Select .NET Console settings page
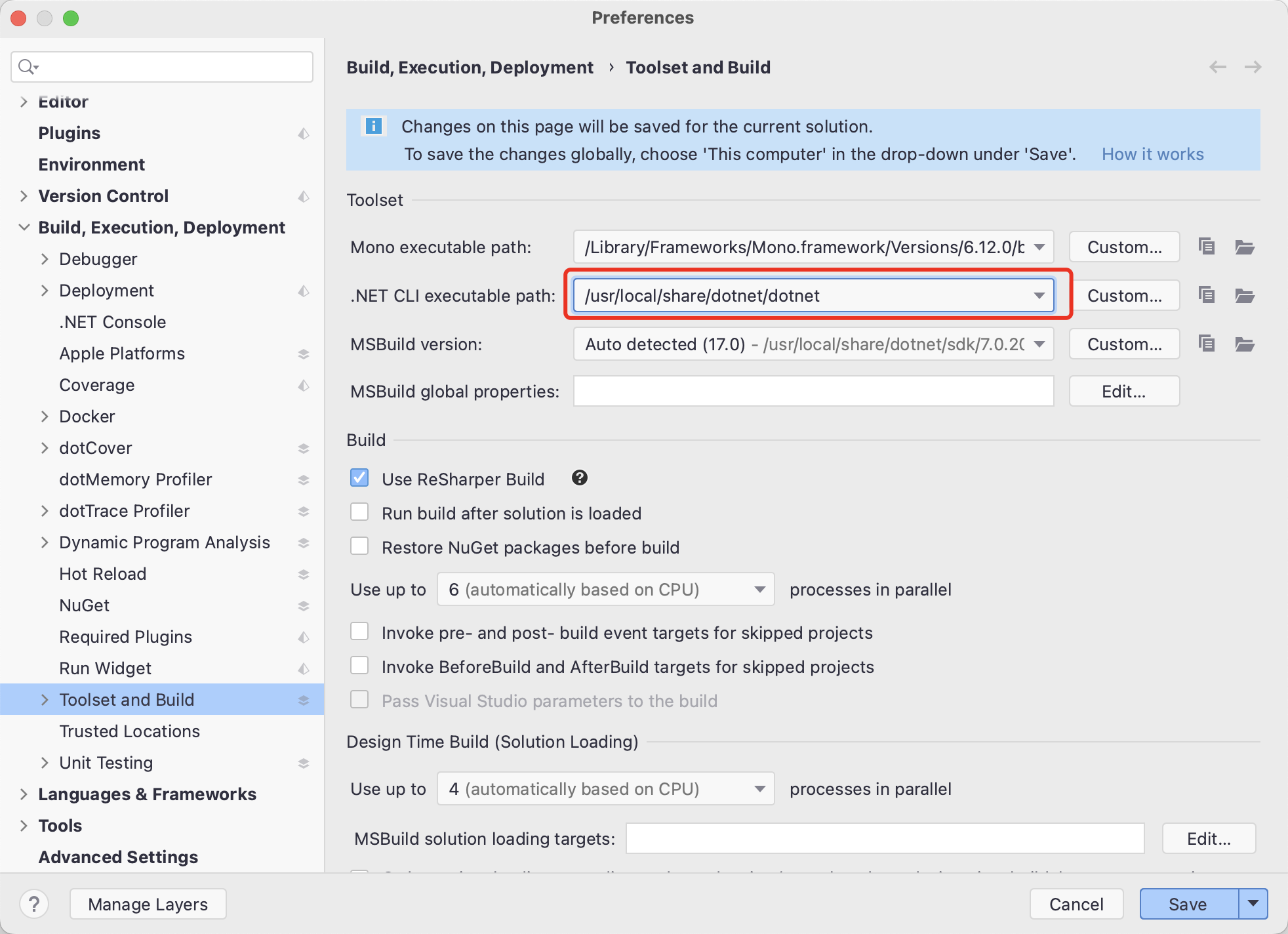 pos(113,322)
